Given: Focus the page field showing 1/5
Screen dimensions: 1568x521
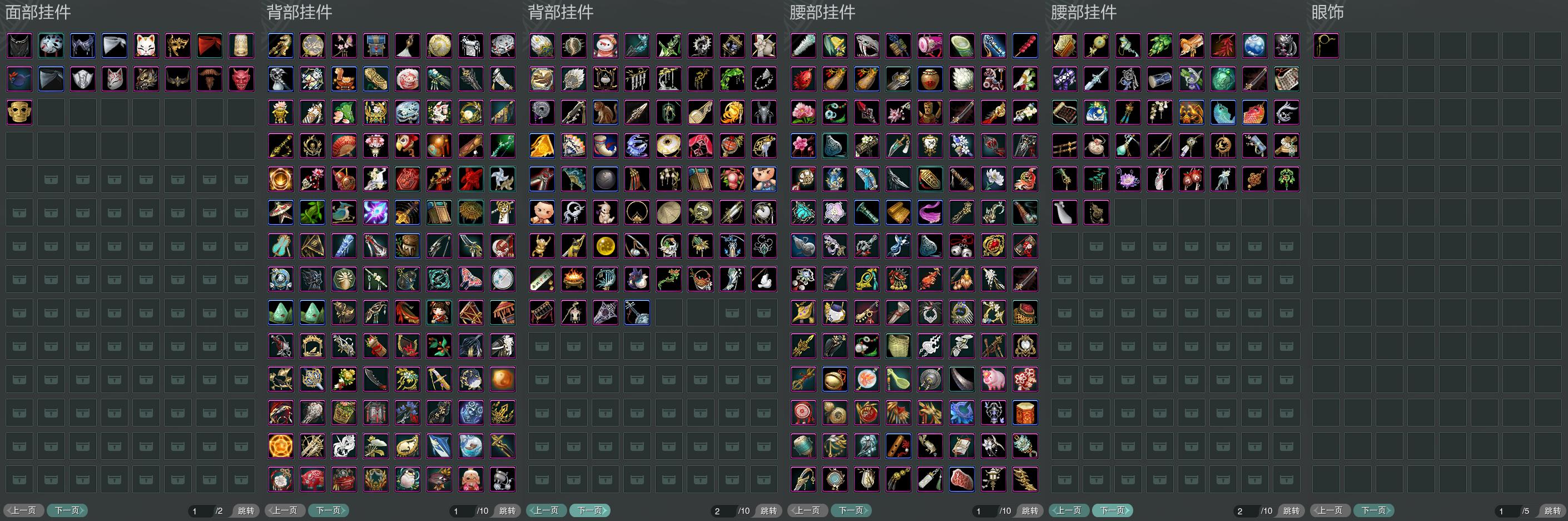Looking at the screenshot, I should (x=1507, y=511).
